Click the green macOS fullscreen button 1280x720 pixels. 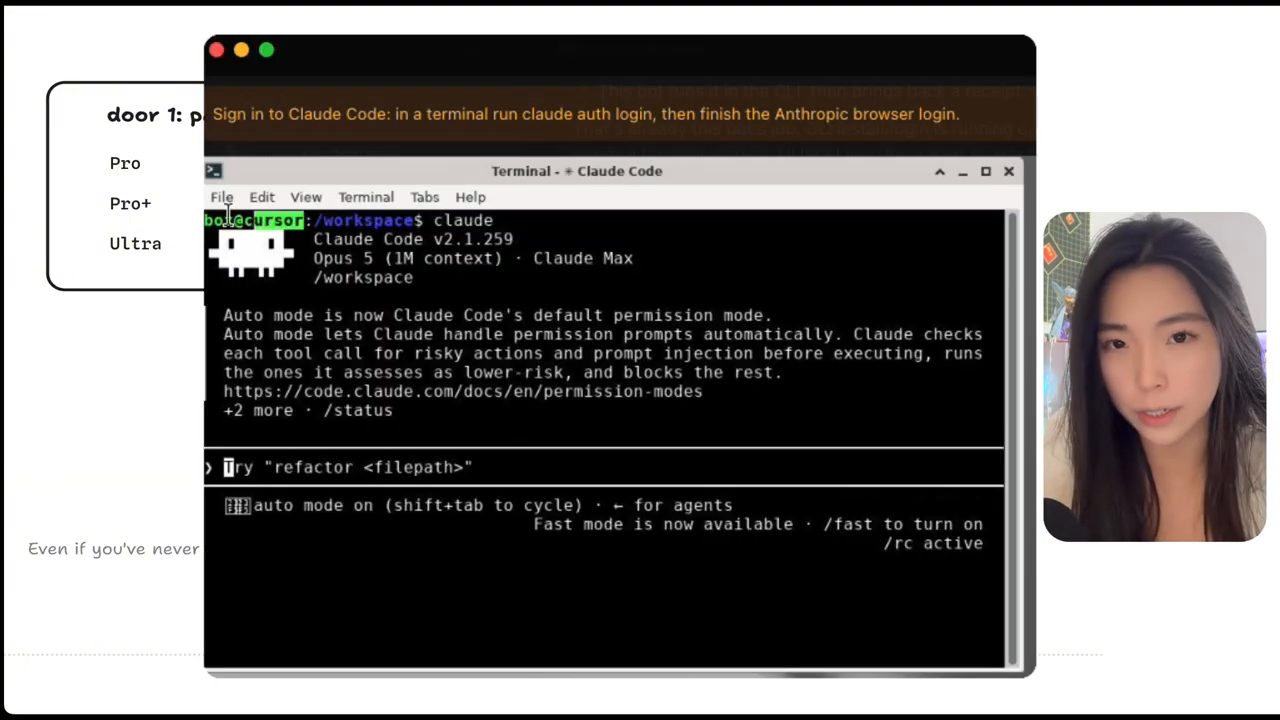pos(266,50)
